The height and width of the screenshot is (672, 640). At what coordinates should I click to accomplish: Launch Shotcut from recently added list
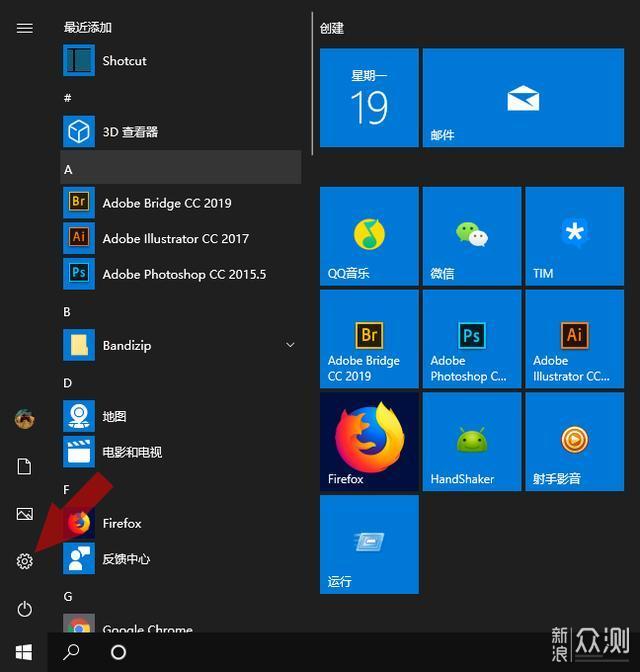pyautogui.click(x=180, y=60)
